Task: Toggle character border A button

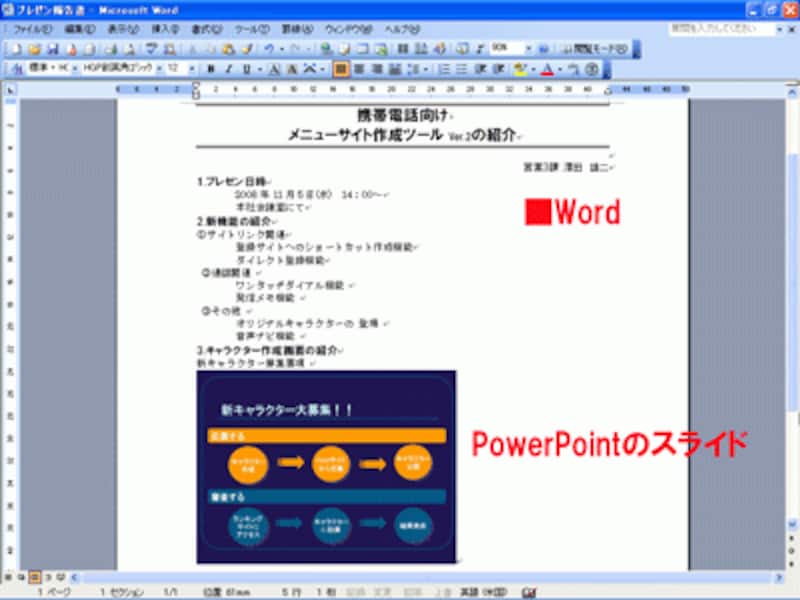Action: (x=274, y=69)
